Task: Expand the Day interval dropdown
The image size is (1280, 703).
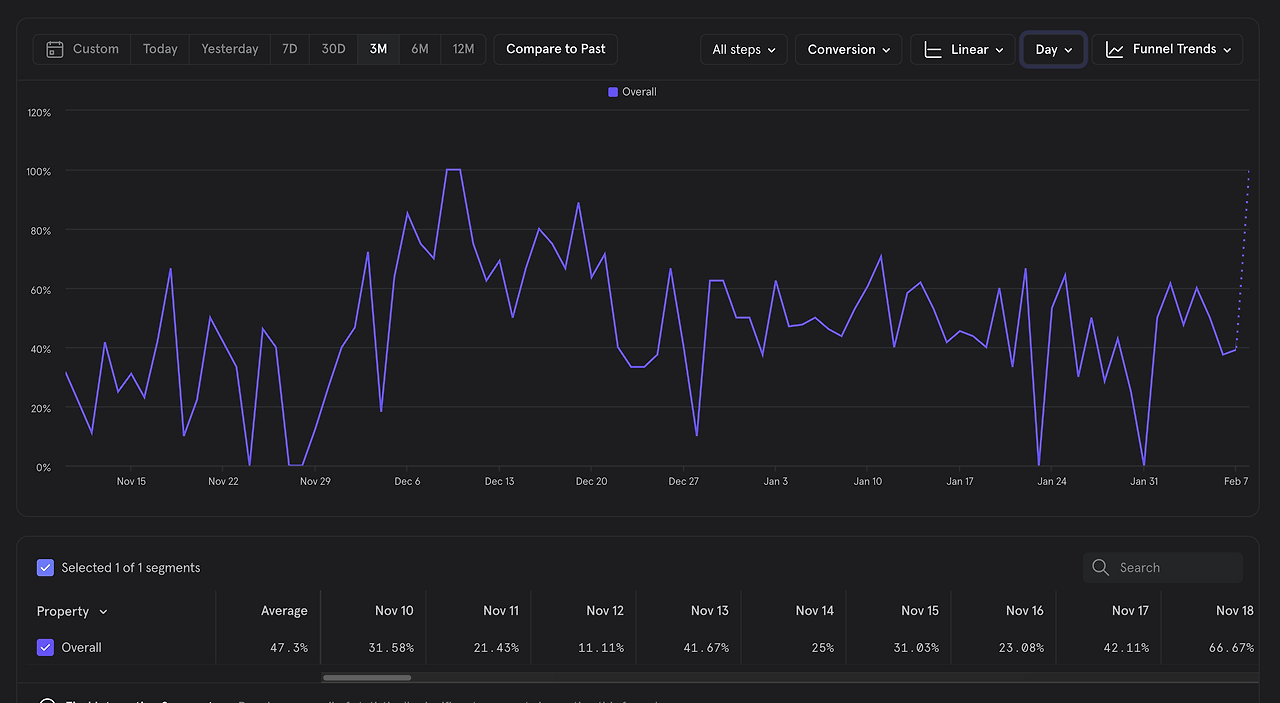Action: (x=1053, y=49)
